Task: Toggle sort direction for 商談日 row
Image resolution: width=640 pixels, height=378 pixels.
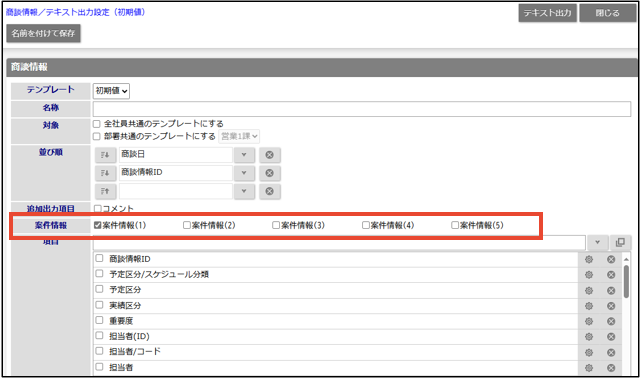Action: (x=105, y=155)
